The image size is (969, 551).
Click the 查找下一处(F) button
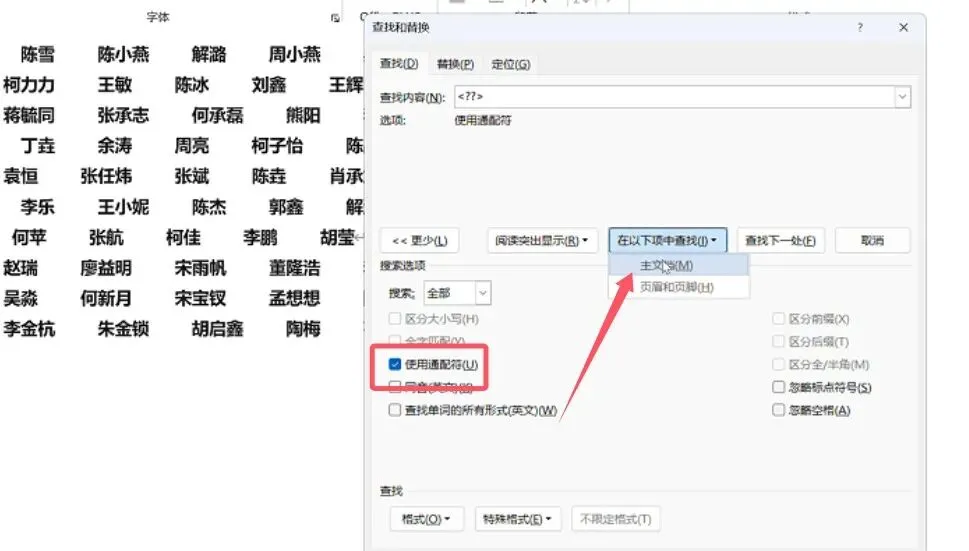pyautogui.click(x=781, y=240)
